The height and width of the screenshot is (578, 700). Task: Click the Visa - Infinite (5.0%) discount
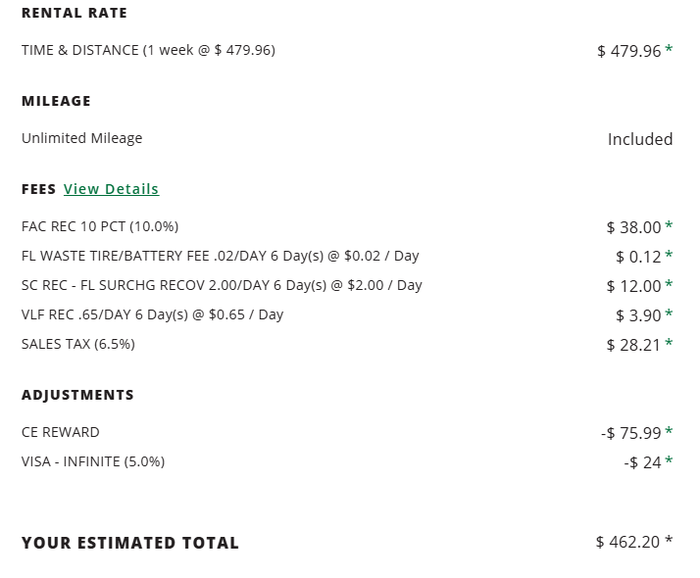point(93,462)
